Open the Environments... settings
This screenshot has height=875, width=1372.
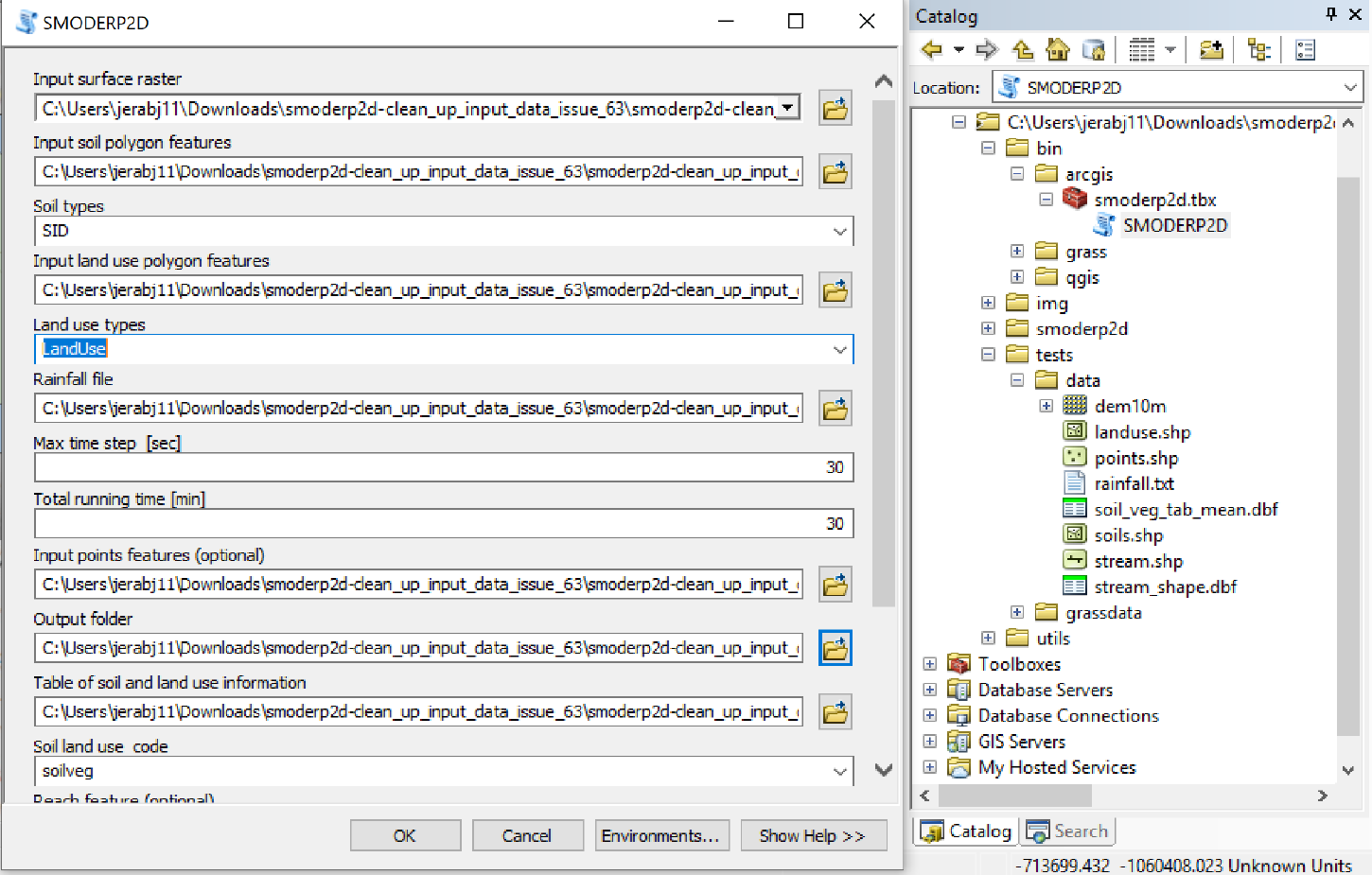pos(660,836)
